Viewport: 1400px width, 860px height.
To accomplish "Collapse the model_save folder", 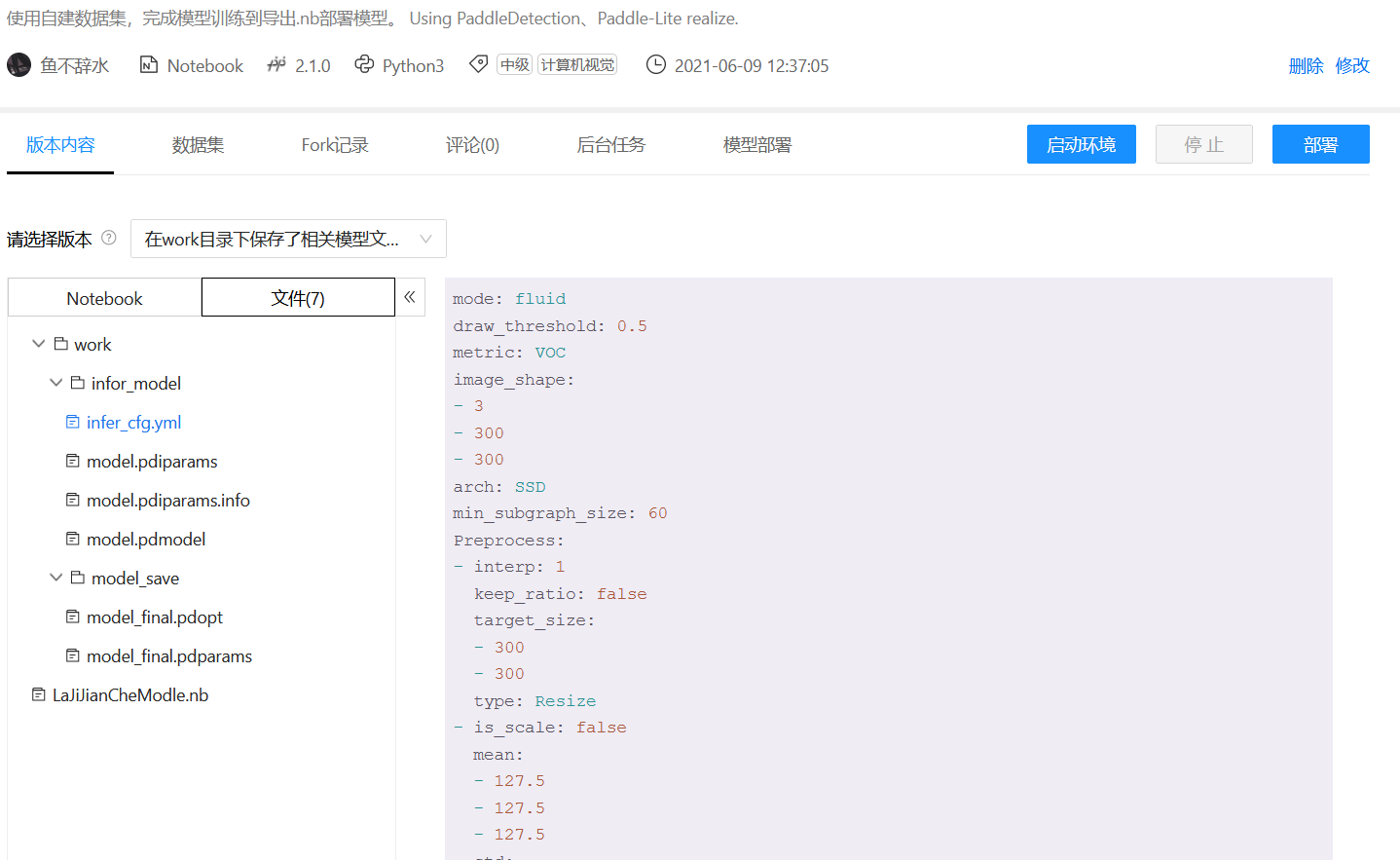I will [55, 577].
